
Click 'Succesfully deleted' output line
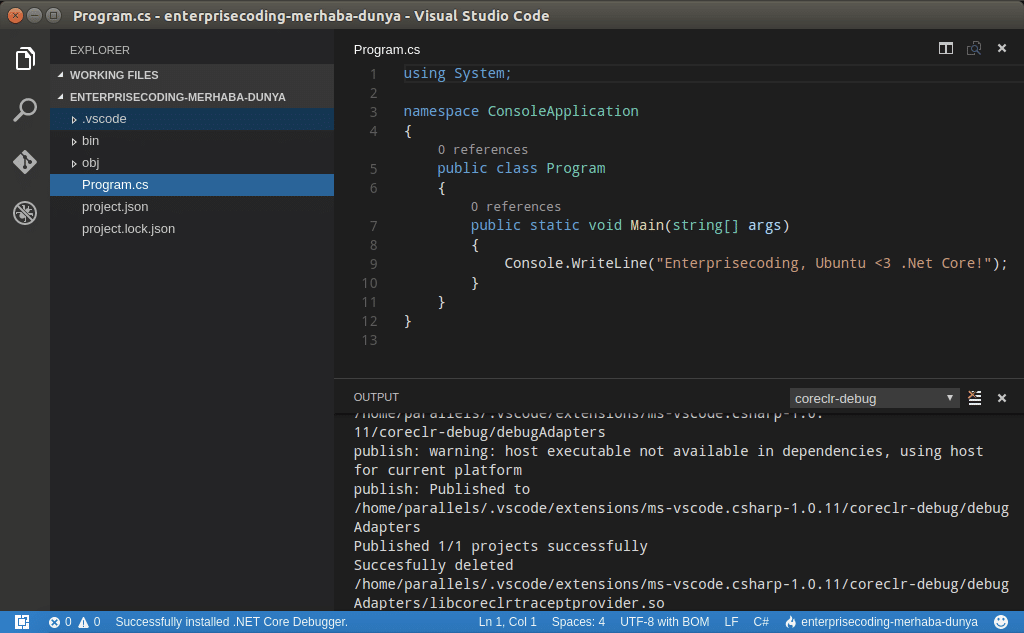point(433,565)
